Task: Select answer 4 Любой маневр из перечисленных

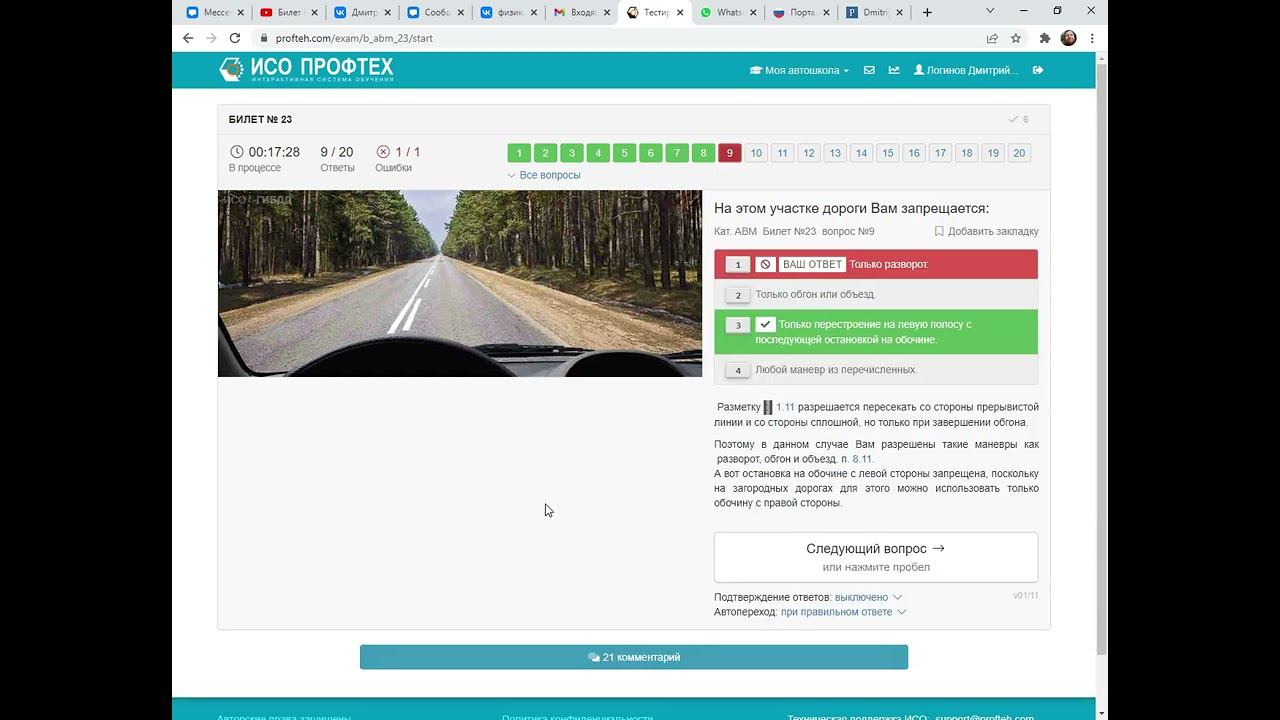Action: (876, 370)
